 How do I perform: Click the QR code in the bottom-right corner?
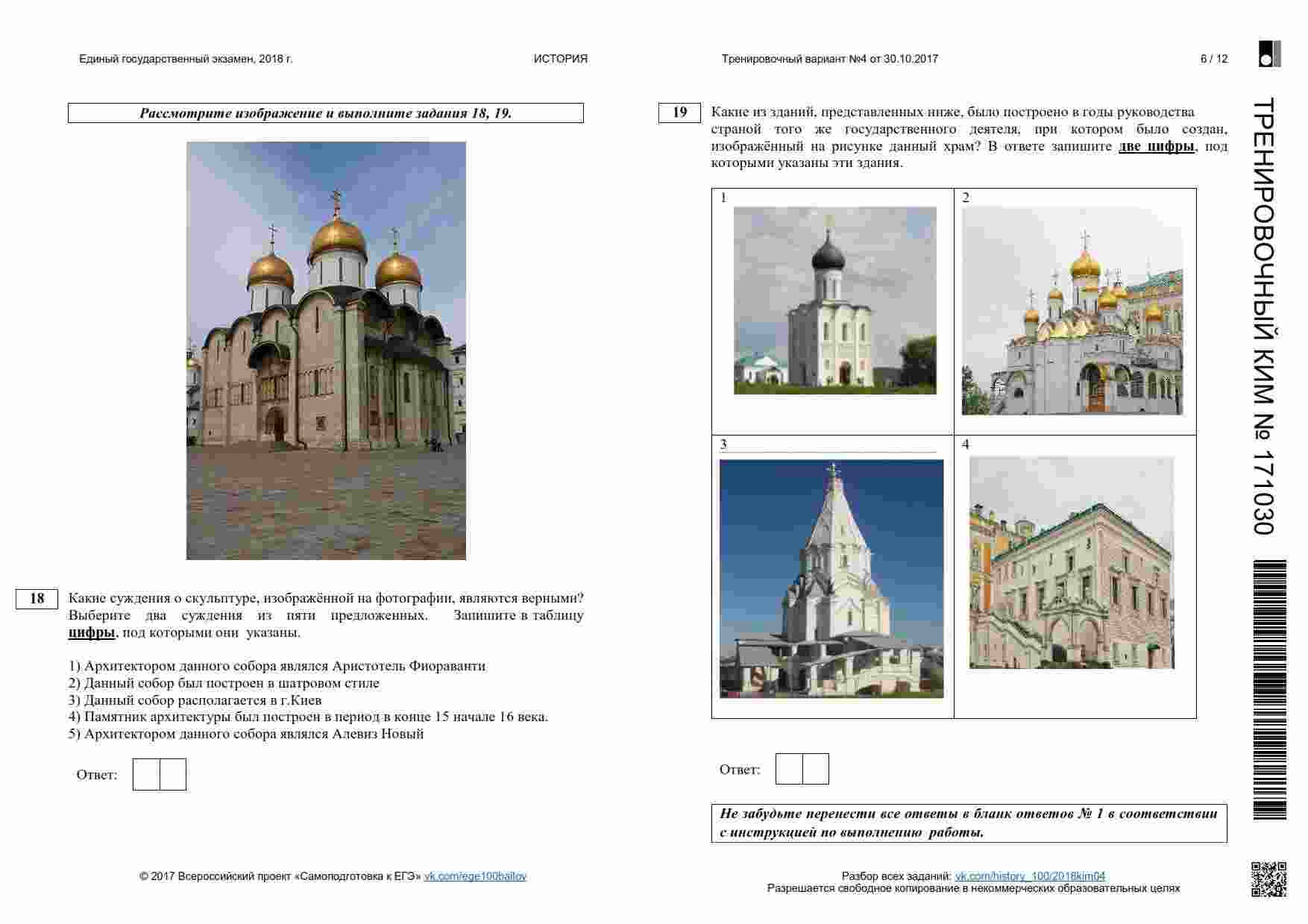[1268, 879]
